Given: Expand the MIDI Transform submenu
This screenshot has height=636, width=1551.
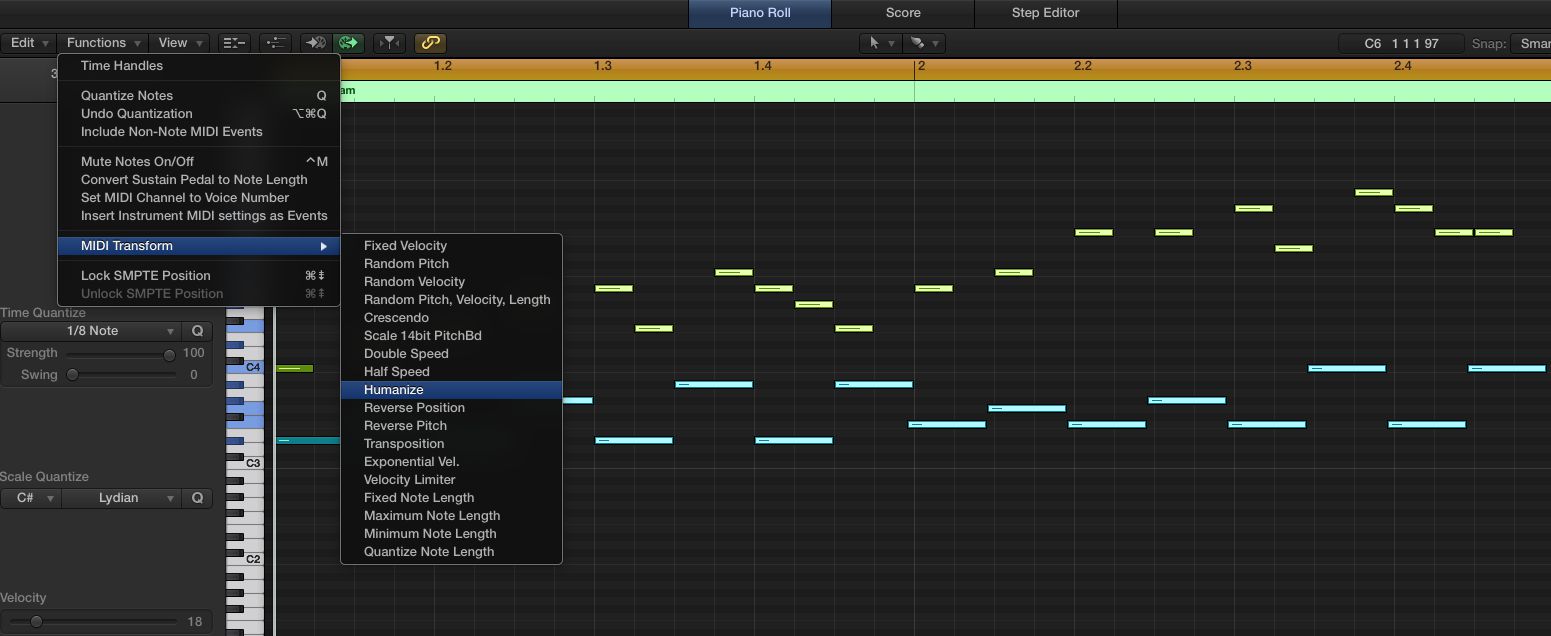Looking at the screenshot, I should tap(199, 246).
